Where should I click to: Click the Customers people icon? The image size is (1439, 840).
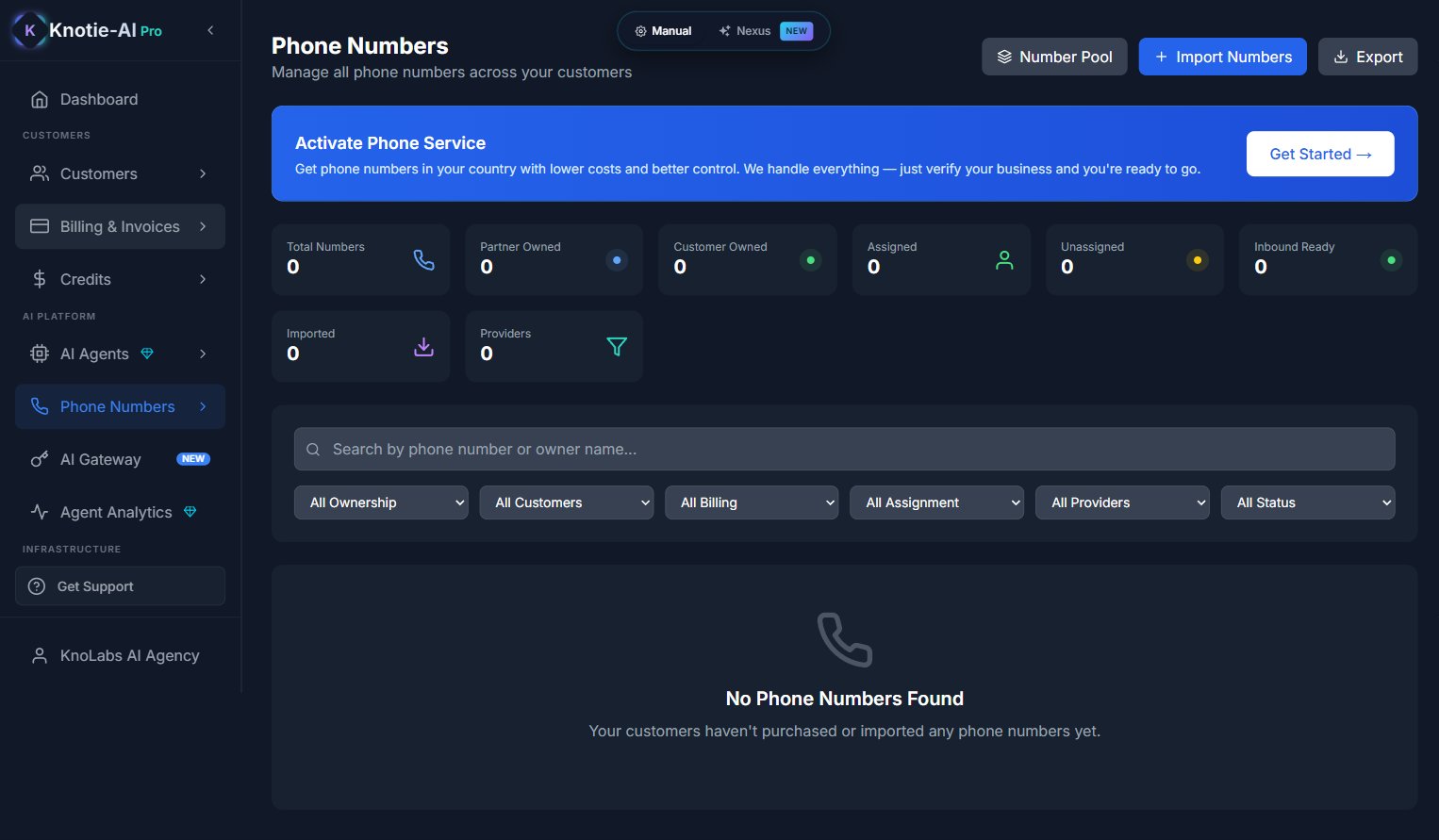[x=40, y=173]
